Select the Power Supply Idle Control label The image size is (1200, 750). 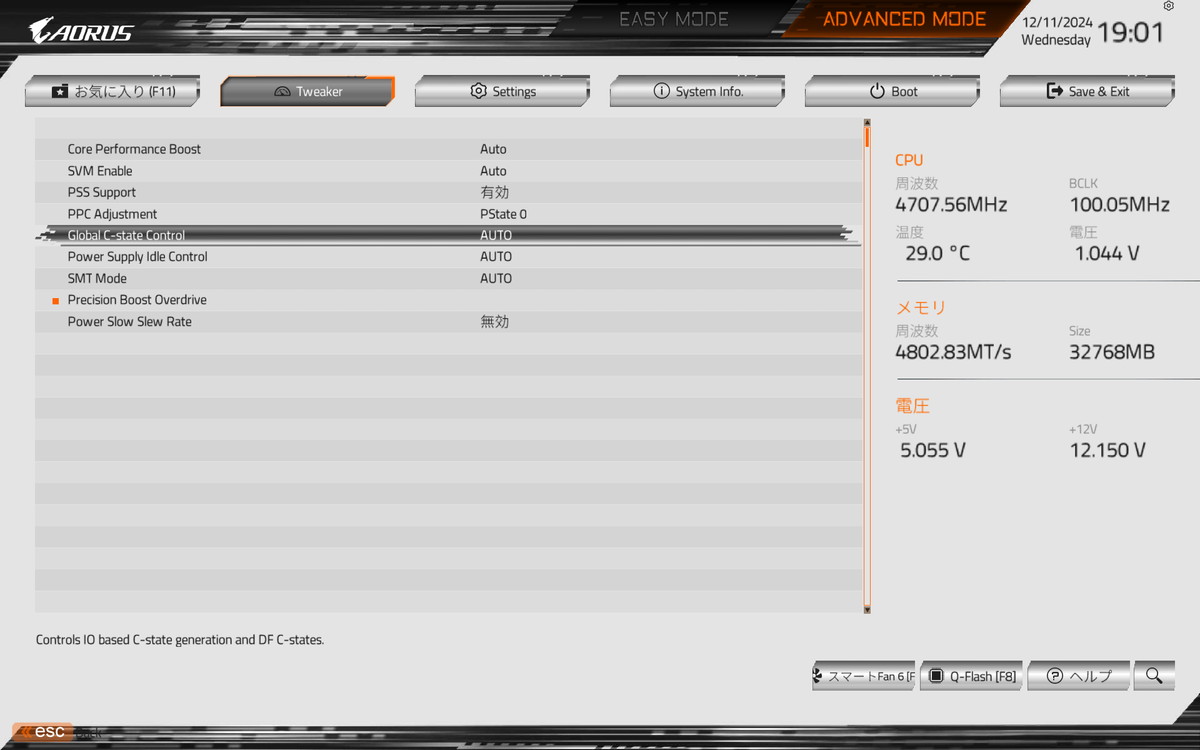click(x=137, y=257)
